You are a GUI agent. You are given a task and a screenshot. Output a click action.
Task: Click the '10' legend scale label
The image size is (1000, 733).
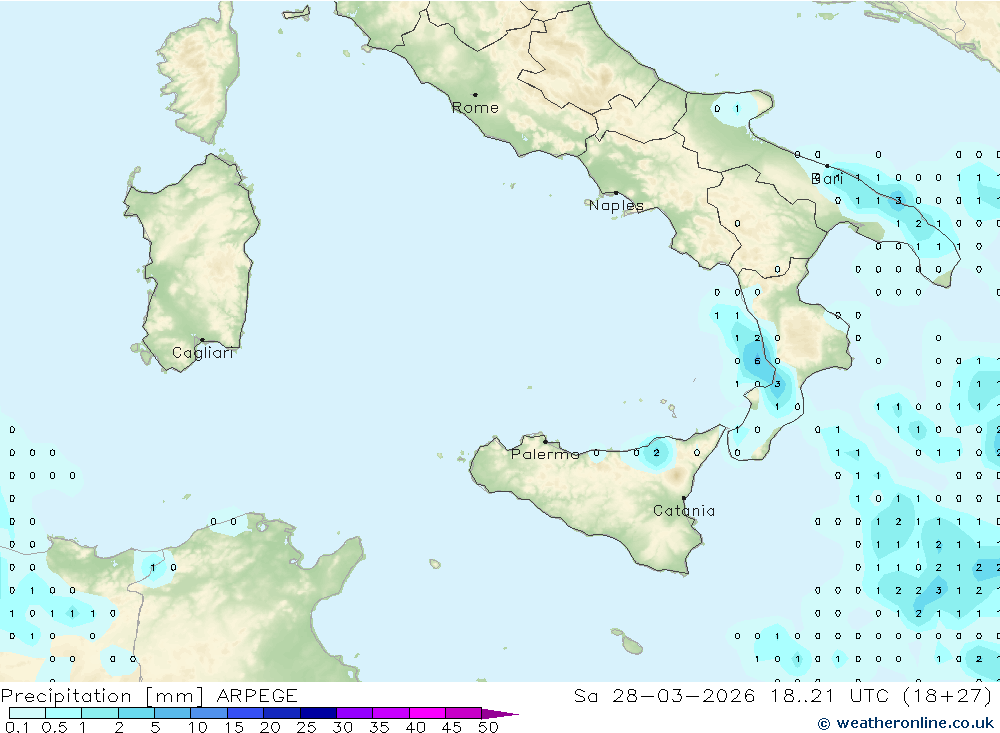[x=198, y=727]
